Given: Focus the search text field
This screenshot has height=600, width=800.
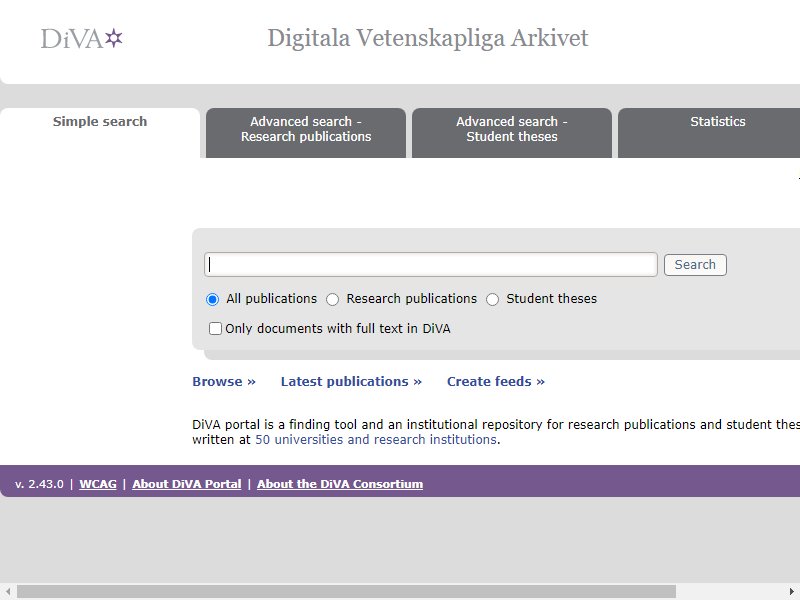Looking at the screenshot, I should (x=431, y=265).
